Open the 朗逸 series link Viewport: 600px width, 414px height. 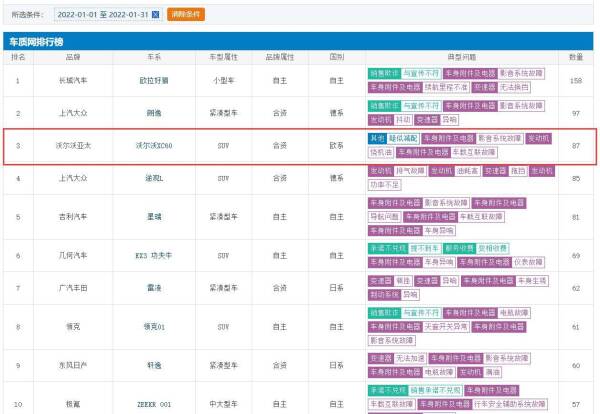tap(154, 113)
